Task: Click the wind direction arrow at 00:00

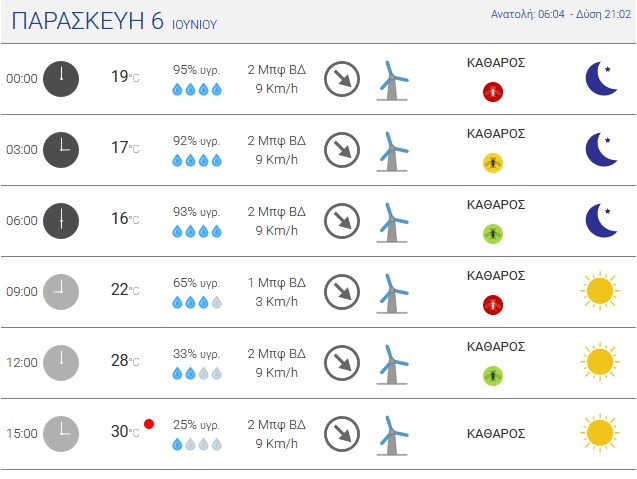Action: 342,79
